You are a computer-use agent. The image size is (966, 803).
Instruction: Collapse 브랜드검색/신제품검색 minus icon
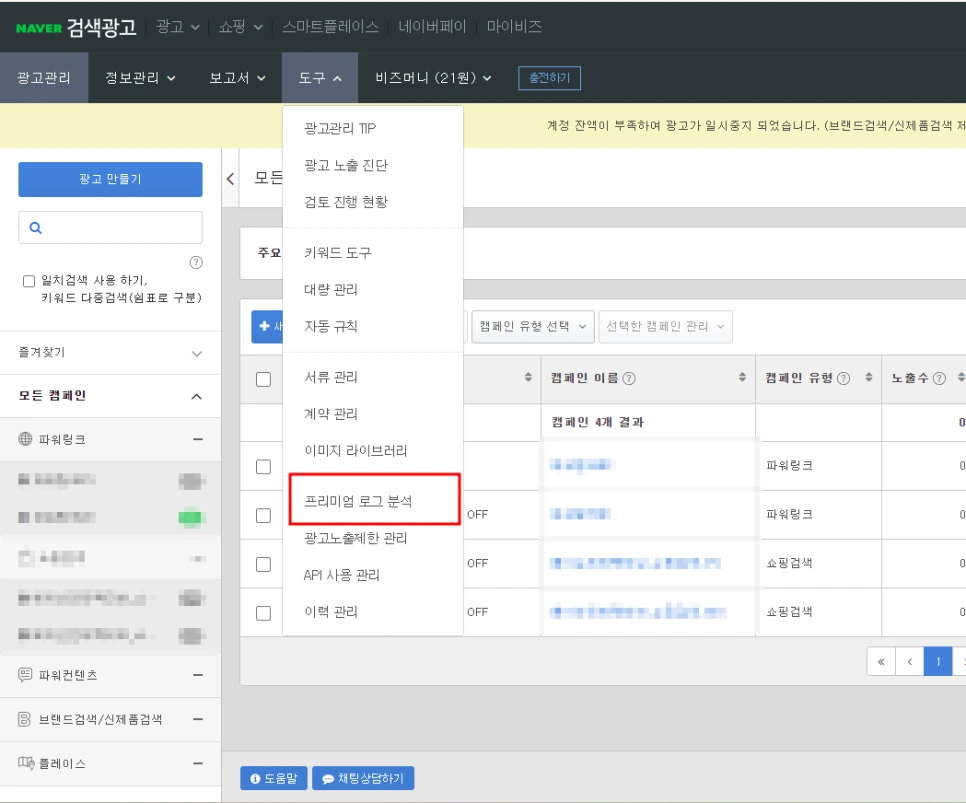(x=198, y=719)
